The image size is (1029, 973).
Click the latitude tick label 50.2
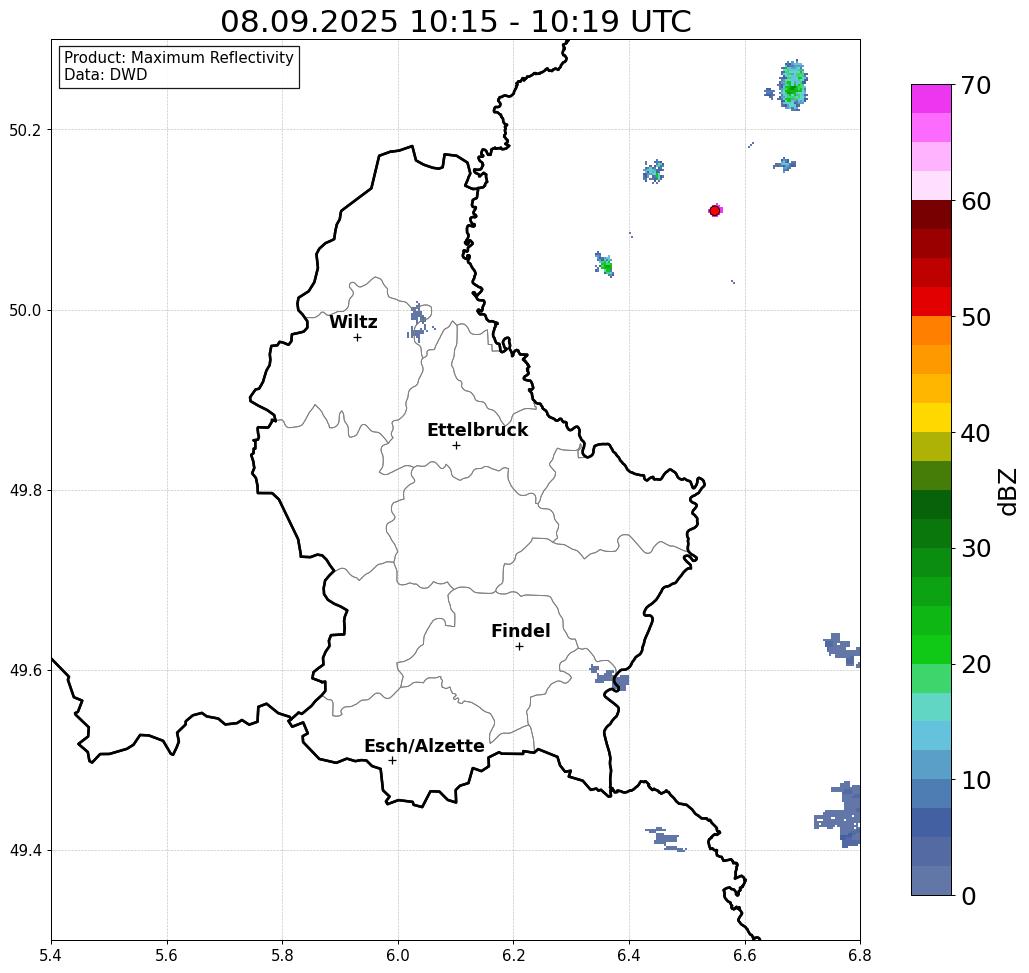click(x=24, y=130)
